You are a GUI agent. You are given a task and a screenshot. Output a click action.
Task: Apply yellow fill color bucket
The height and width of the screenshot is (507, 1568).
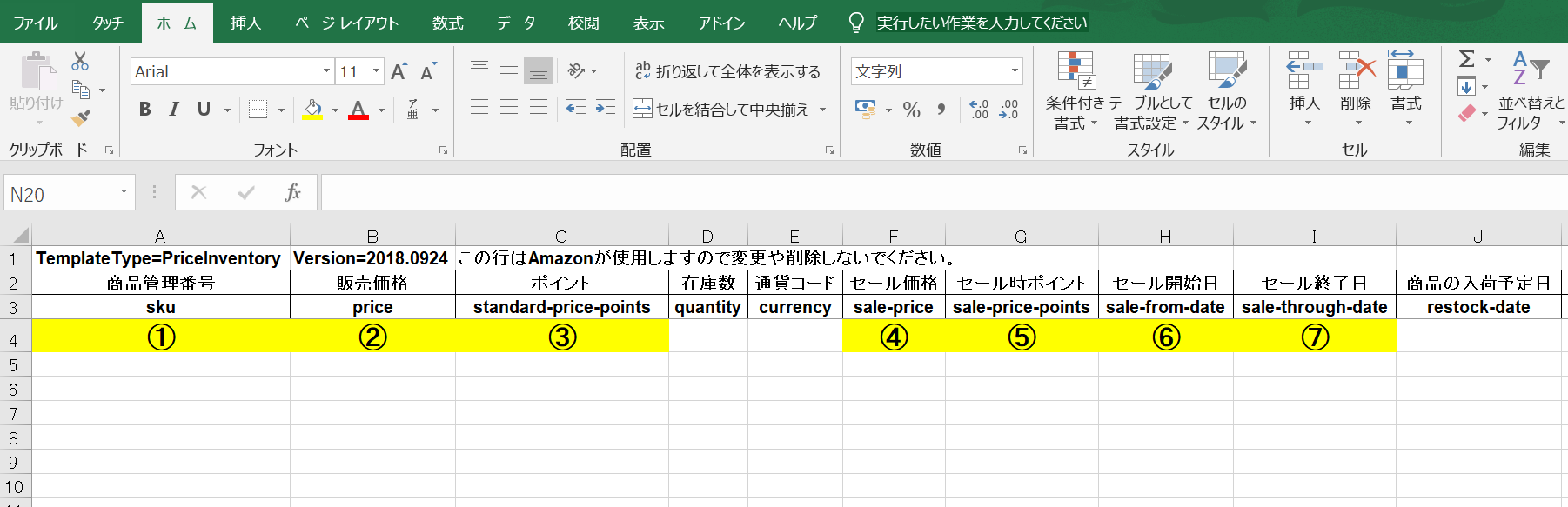pos(313,109)
